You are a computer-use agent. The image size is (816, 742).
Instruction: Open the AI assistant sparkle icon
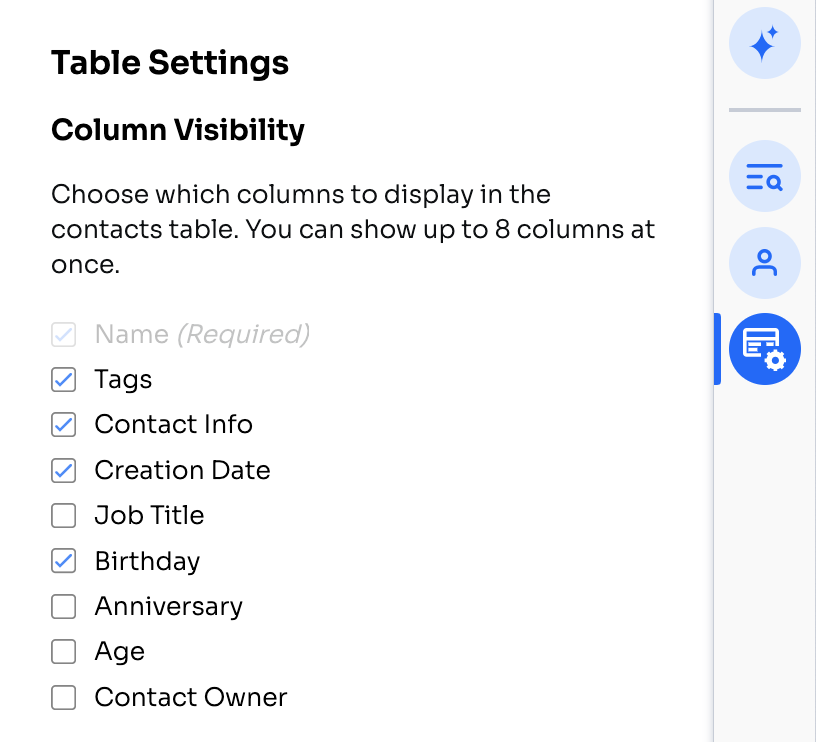click(764, 43)
